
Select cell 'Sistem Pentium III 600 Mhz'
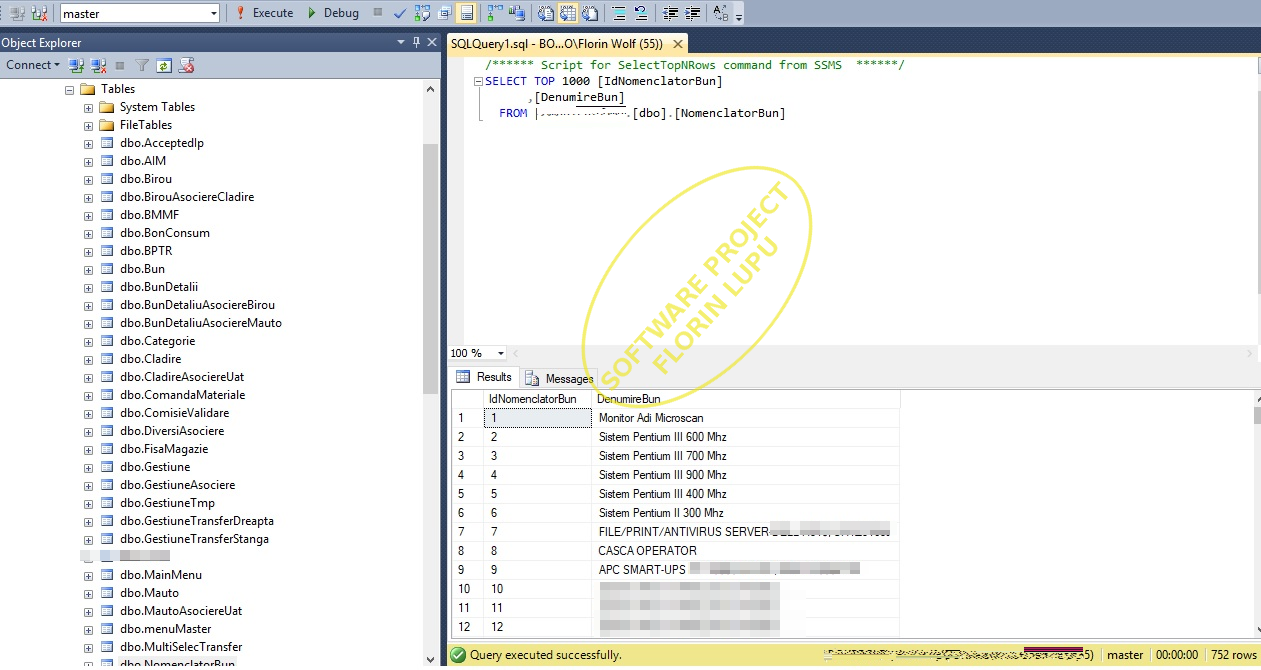745,437
